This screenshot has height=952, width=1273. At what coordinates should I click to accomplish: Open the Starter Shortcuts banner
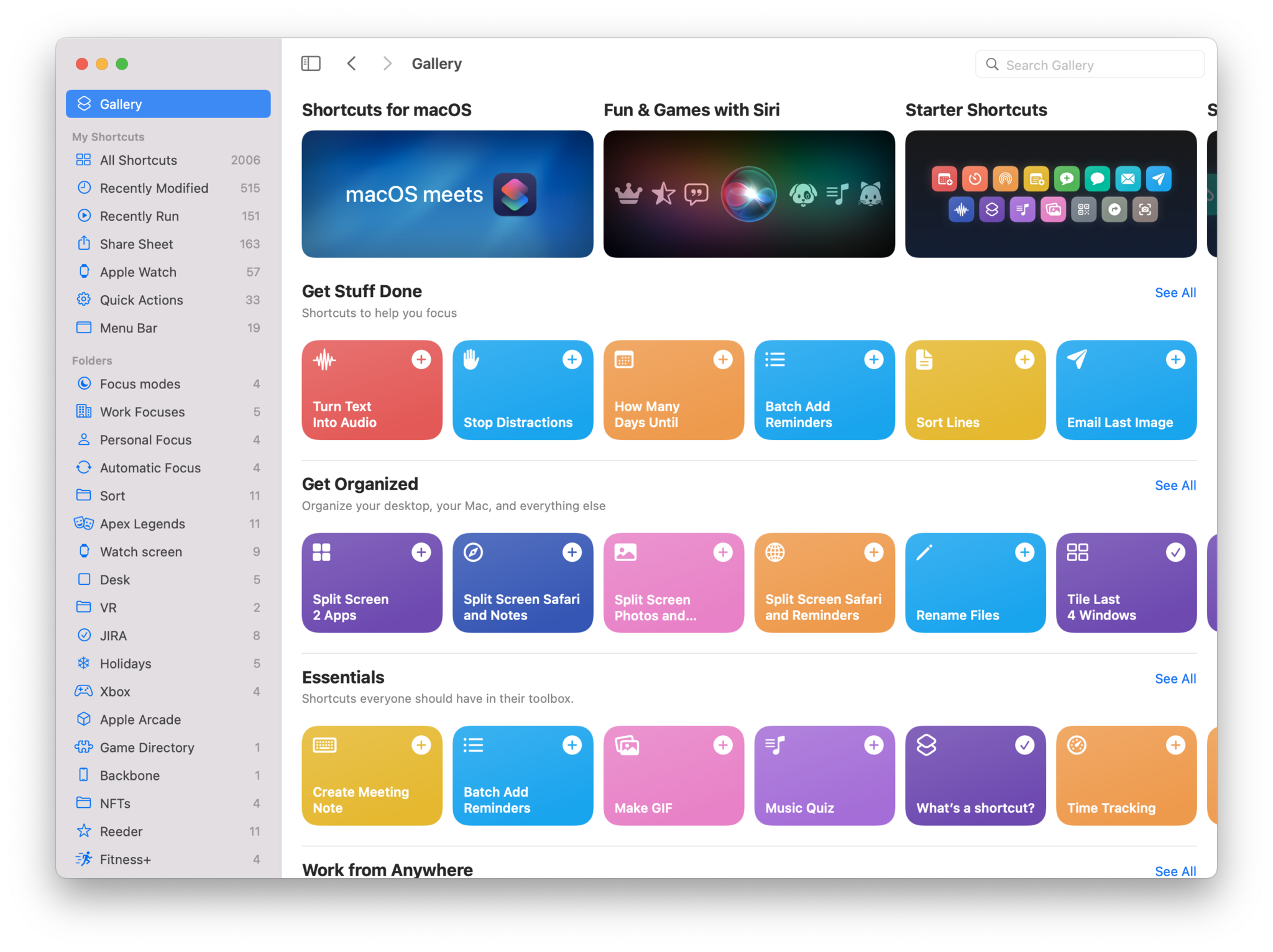[1050, 194]
